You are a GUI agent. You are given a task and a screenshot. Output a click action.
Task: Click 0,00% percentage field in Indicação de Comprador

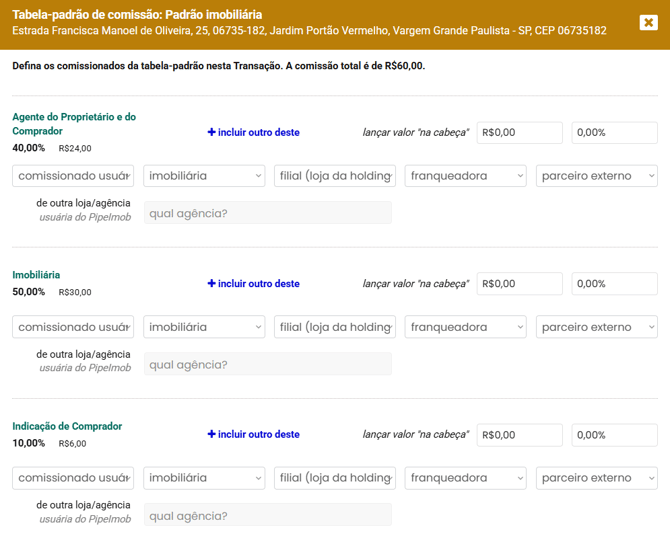click(614, 435)
